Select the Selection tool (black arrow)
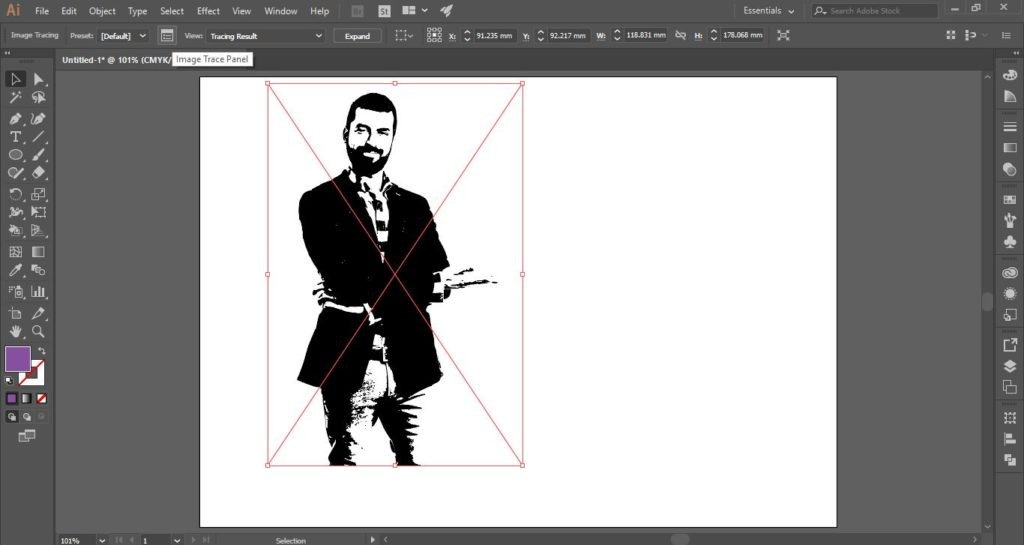Screen dimensions: 1024x545 (15, 79)
